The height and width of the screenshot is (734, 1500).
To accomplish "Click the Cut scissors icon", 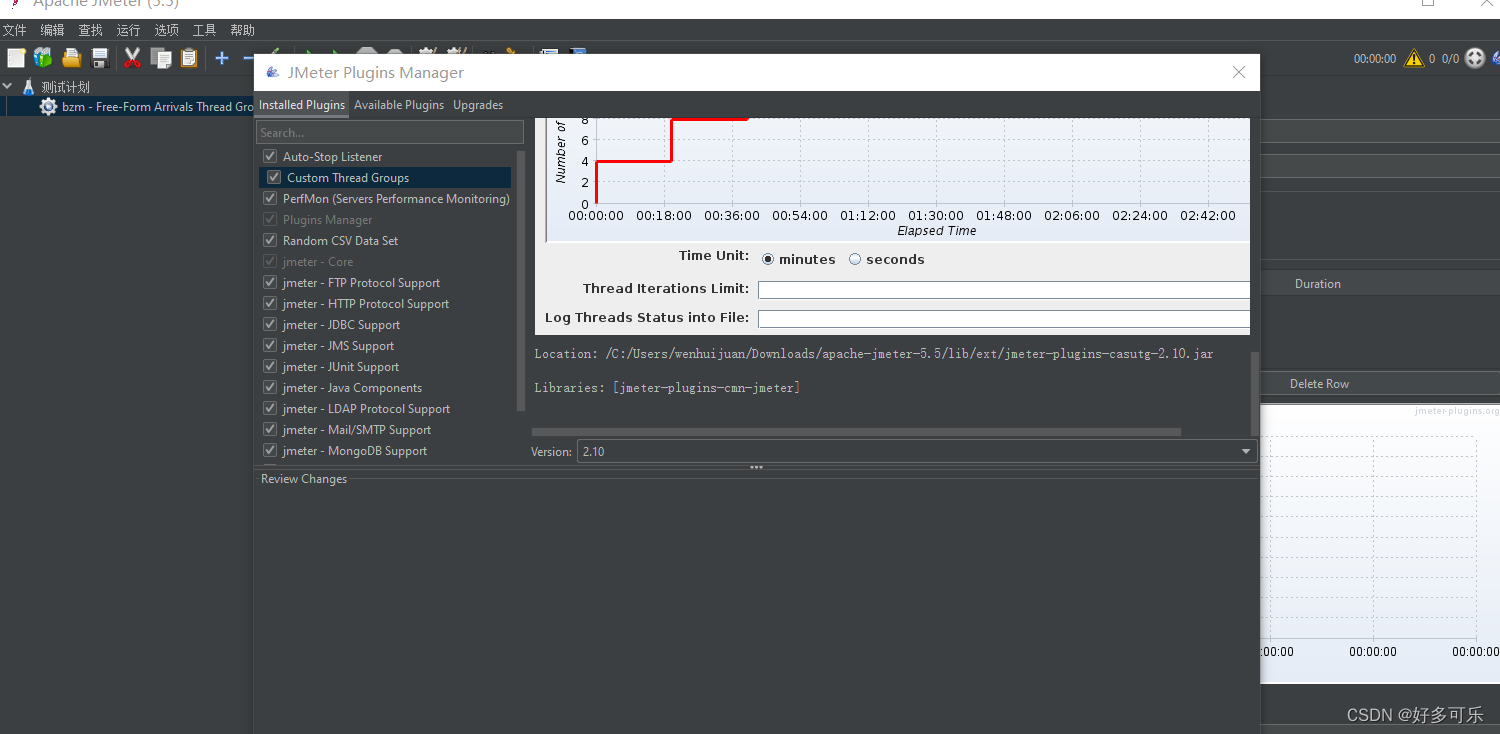I will [132, 58].
